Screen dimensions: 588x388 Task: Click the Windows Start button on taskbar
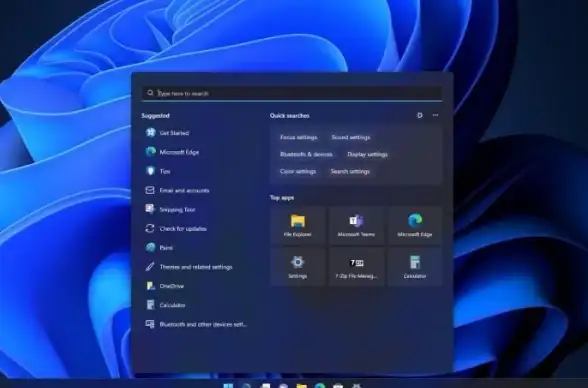228,385
